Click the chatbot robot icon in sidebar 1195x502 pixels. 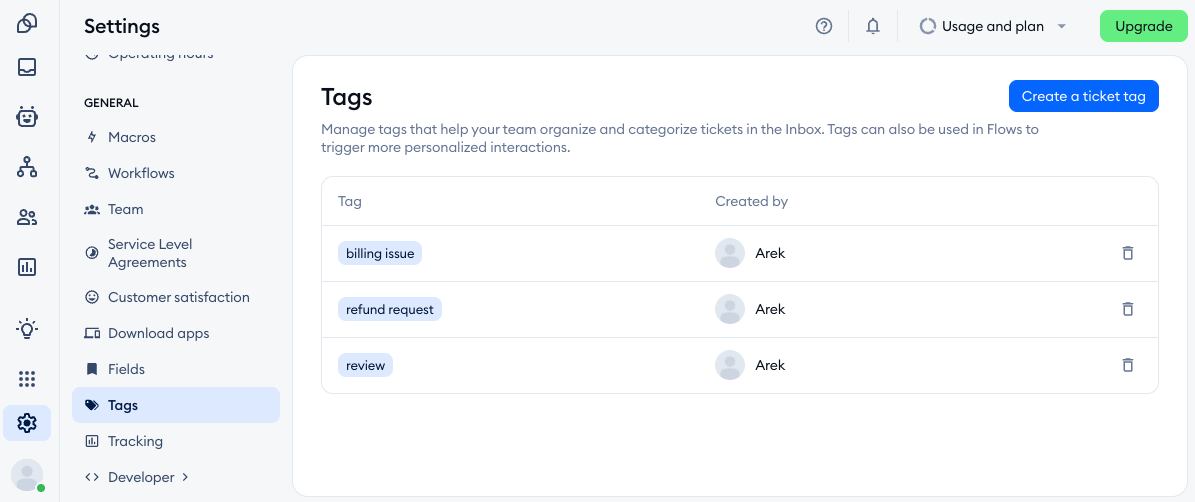[27, 117]
